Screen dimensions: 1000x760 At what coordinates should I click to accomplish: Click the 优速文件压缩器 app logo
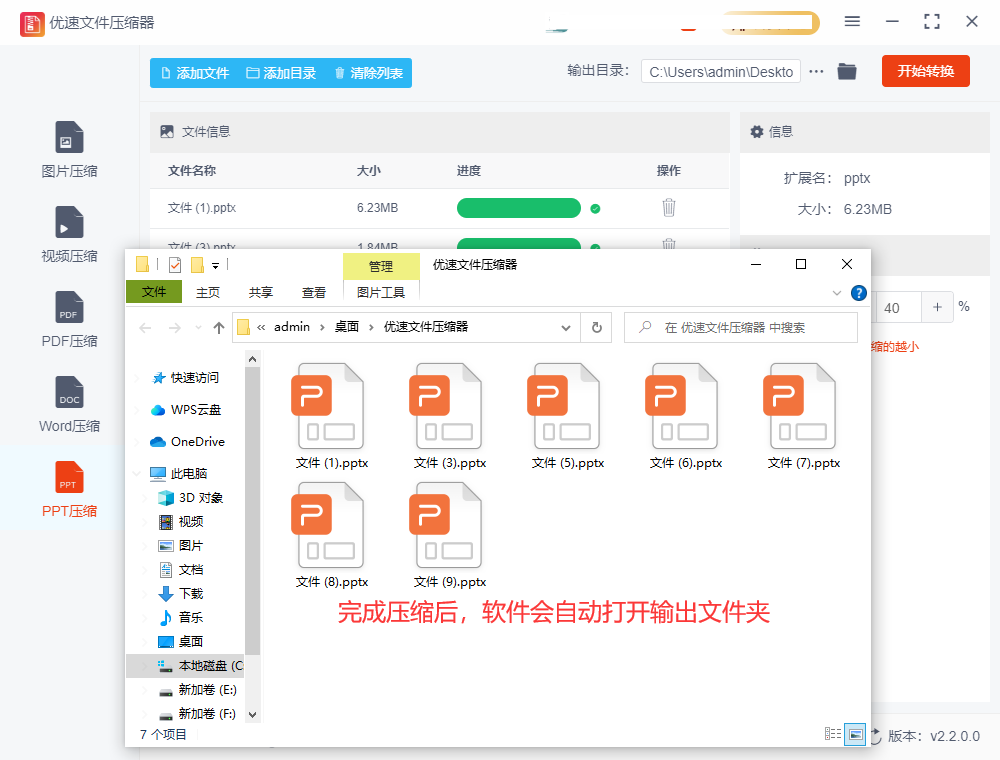[x=32, y=24]
